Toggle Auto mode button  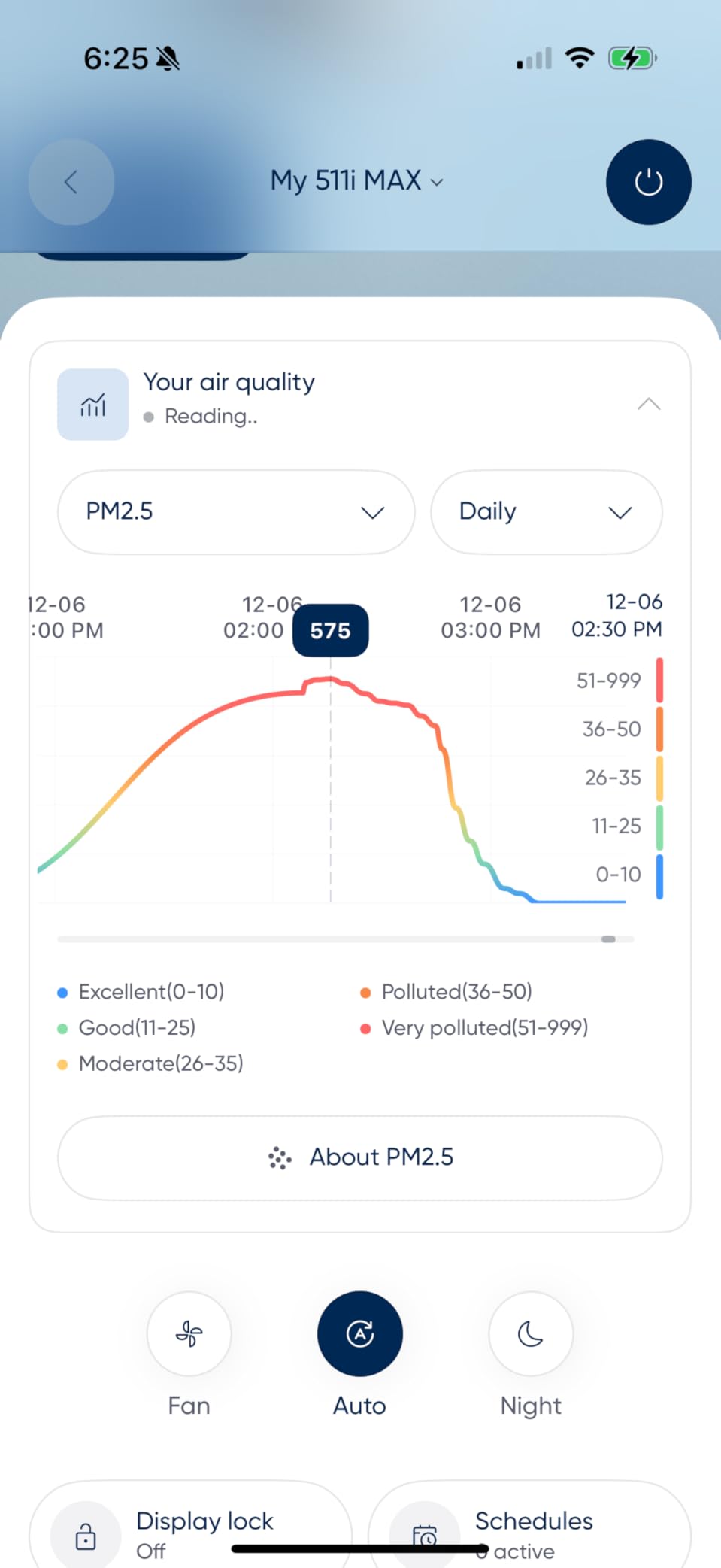(360, 1334)
